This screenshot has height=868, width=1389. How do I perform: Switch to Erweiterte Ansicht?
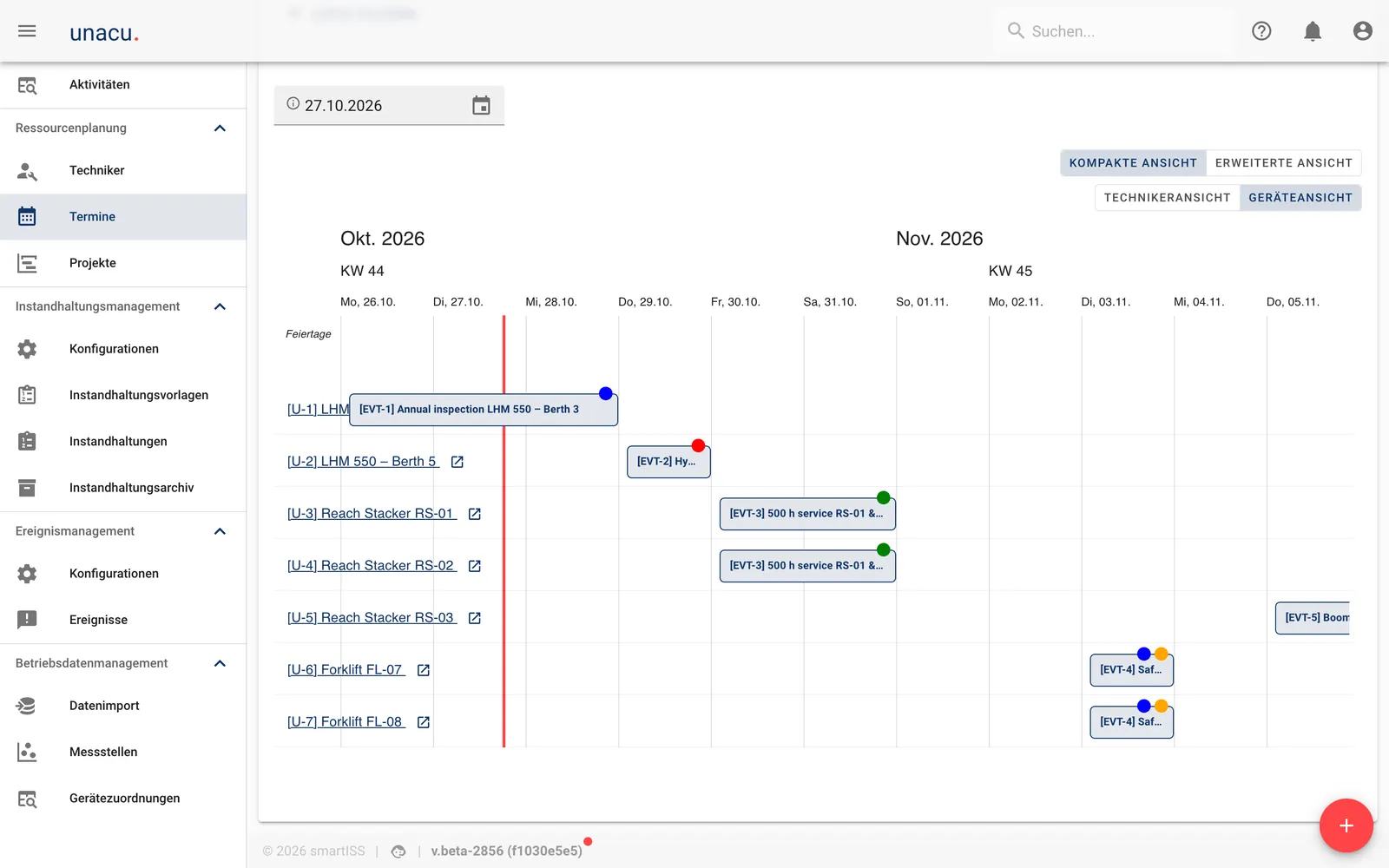1284,163
